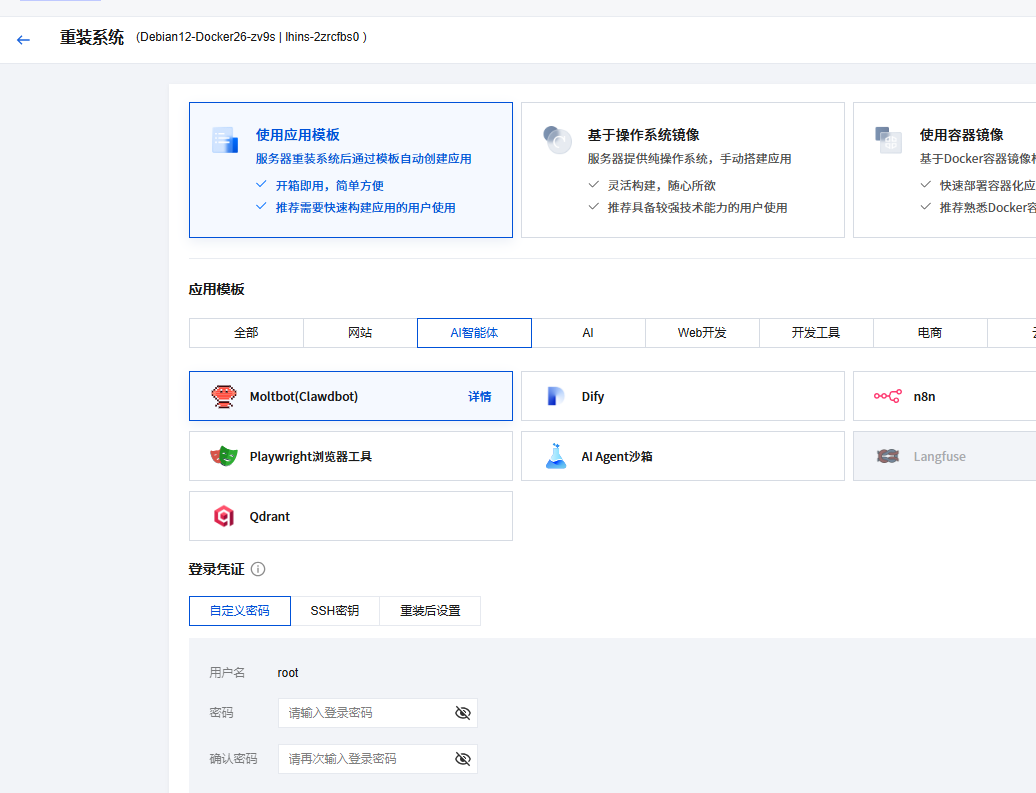Image resolution: width=1036 pixels, height=793 pixels.
Task: Switch to the 全部 template category
Action: coord(246,333)
